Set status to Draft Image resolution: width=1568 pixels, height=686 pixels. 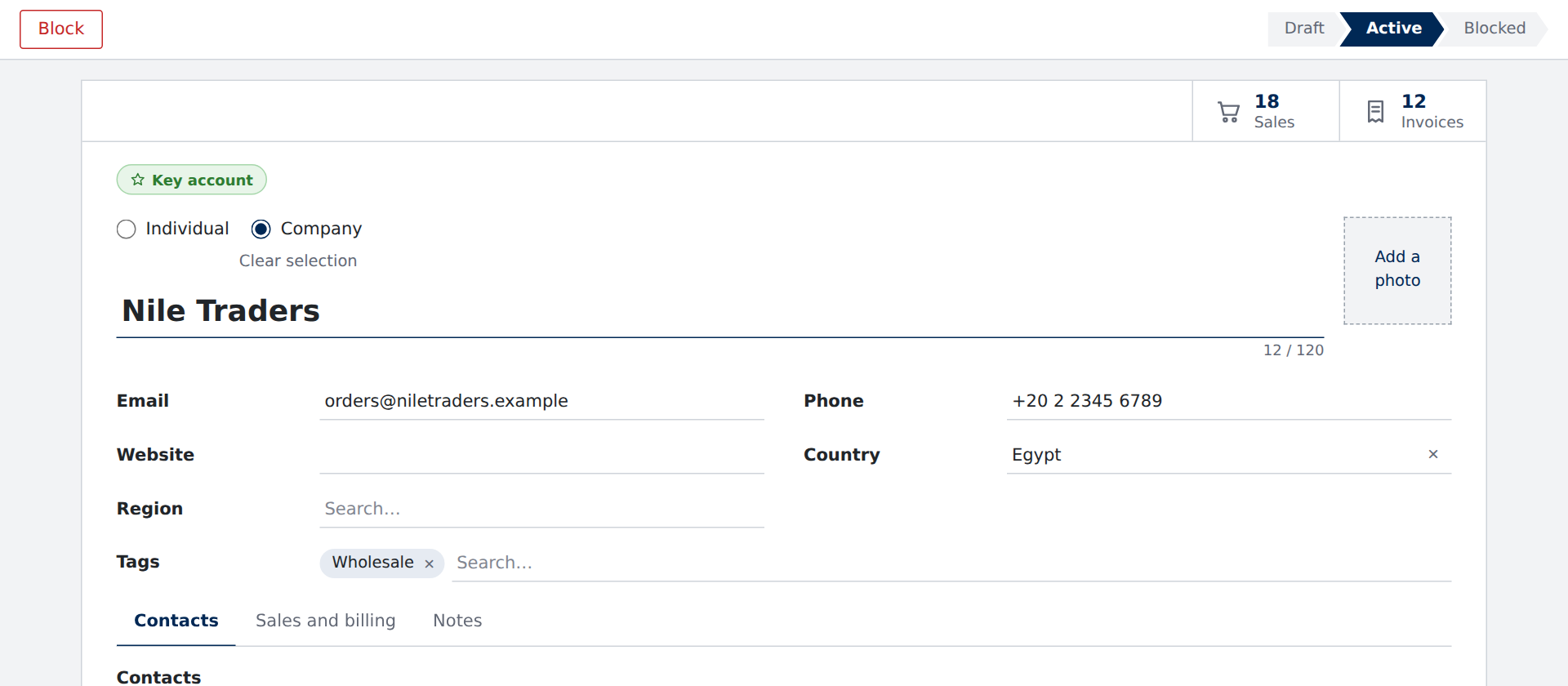pyautogui.click(x=1303, y=29)
